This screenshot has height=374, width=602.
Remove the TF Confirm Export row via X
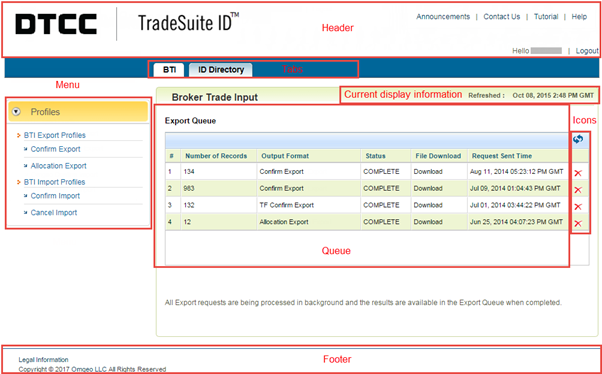click(x=578, y=207)
